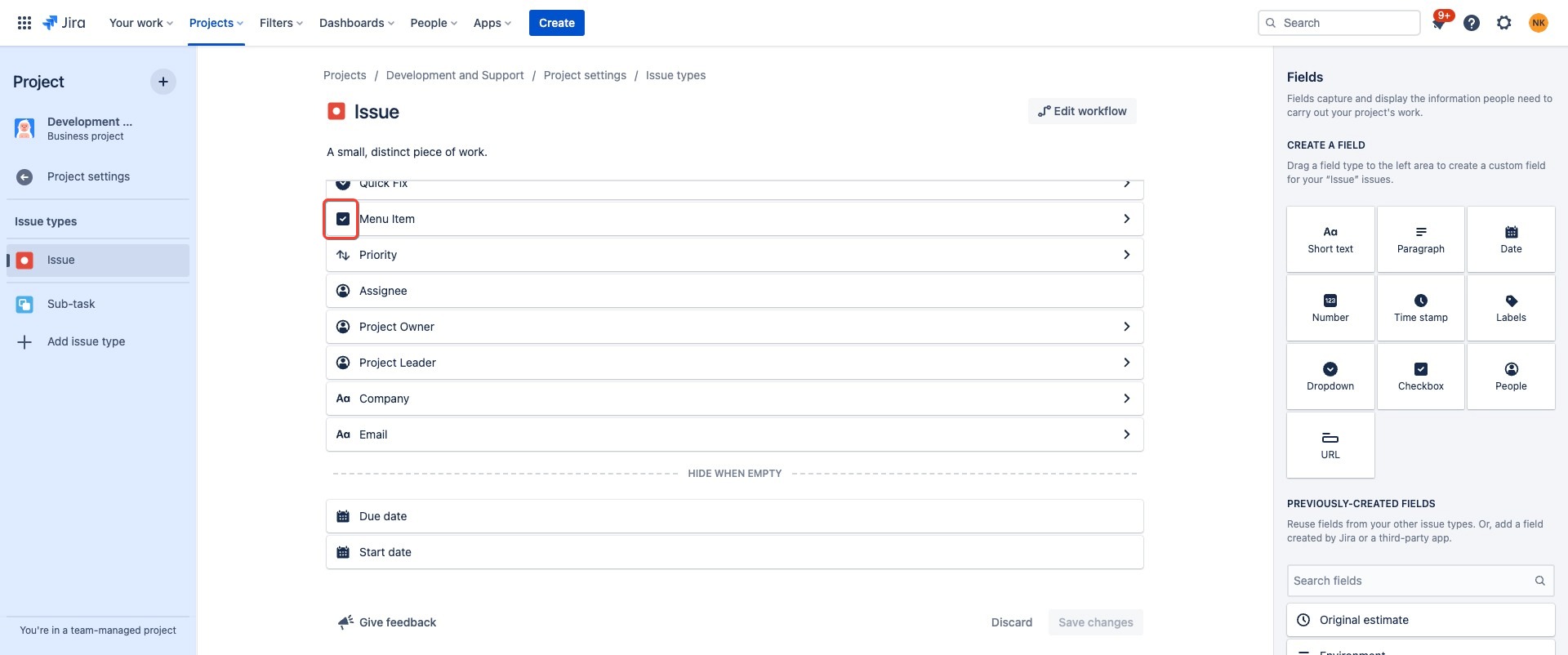The height and width of the screenshot is (655, 1568).
Task: Expand the Company field chevron
Action: coord(1126,399)
